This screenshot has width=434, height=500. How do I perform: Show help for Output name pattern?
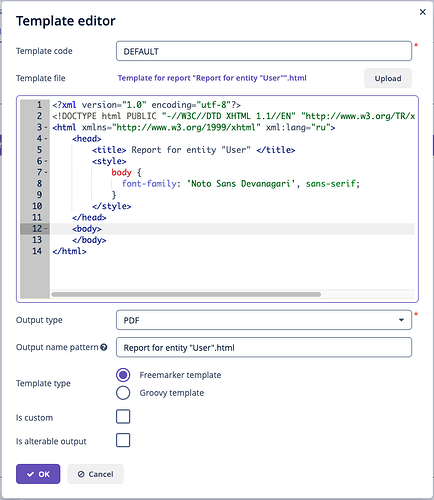(x=104, y=347)
